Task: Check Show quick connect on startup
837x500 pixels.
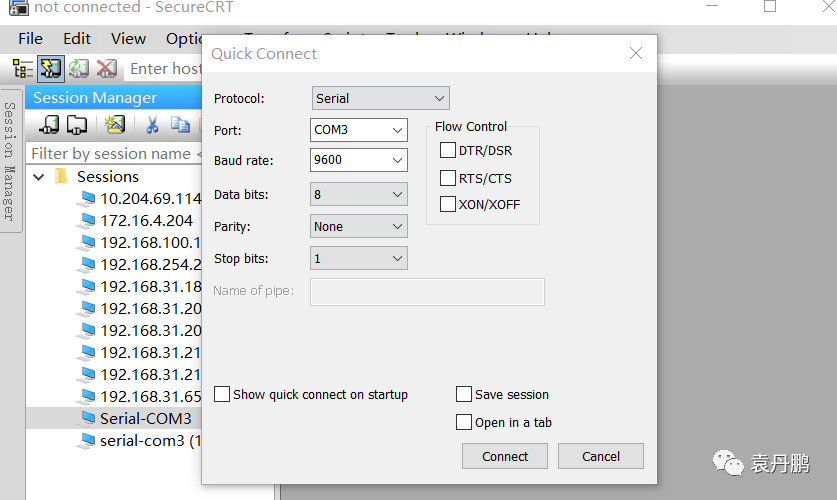Action: (222, 394)
